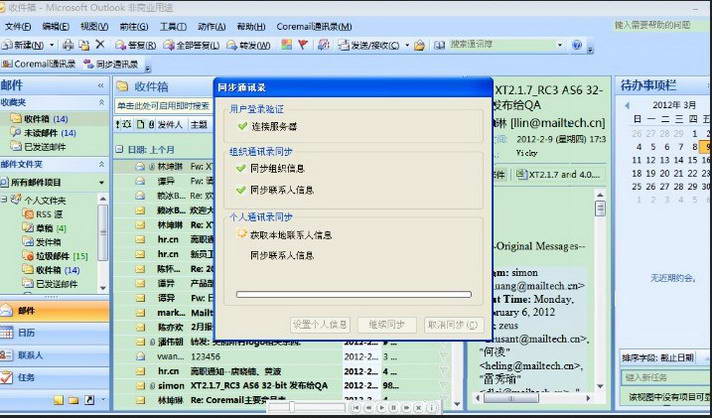Click the Reply (答复) toolbar button

135,45
